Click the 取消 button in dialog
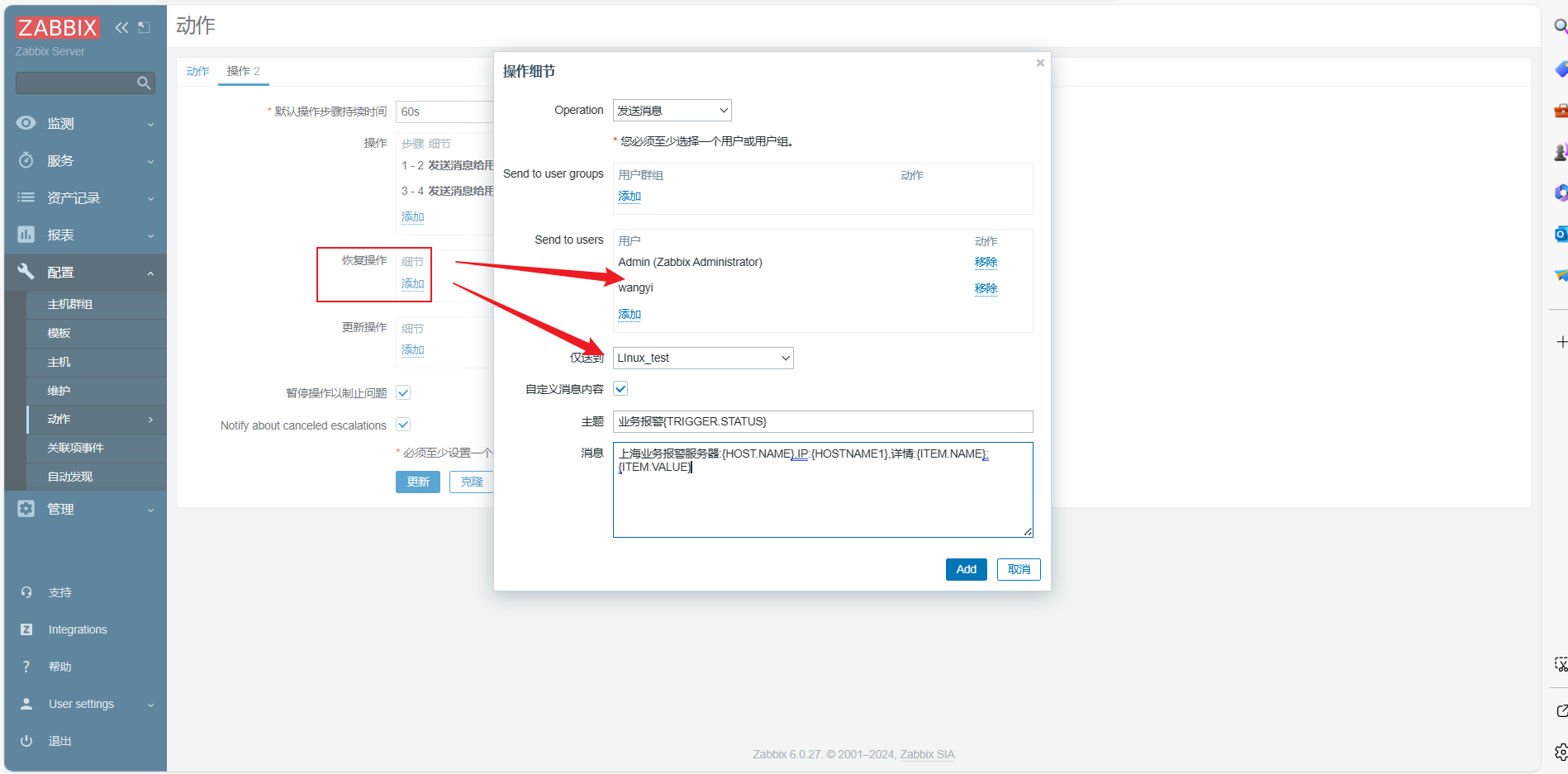Viewport: 1568px width, 774px height. pyautogui.click(x=1019, y=569)
